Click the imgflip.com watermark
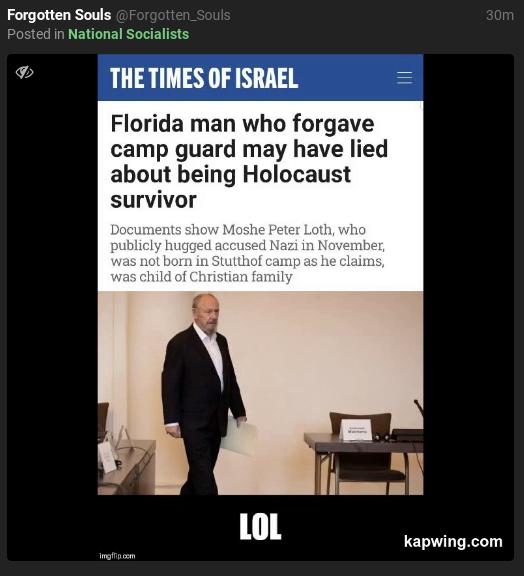The height and width of the screenshot is (576, 524). (x=117, y=556)
